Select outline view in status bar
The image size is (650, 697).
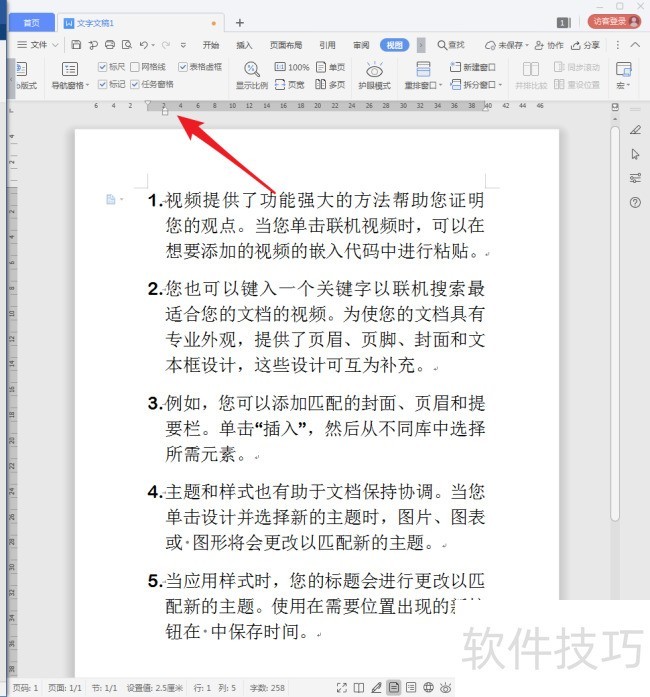411,688
